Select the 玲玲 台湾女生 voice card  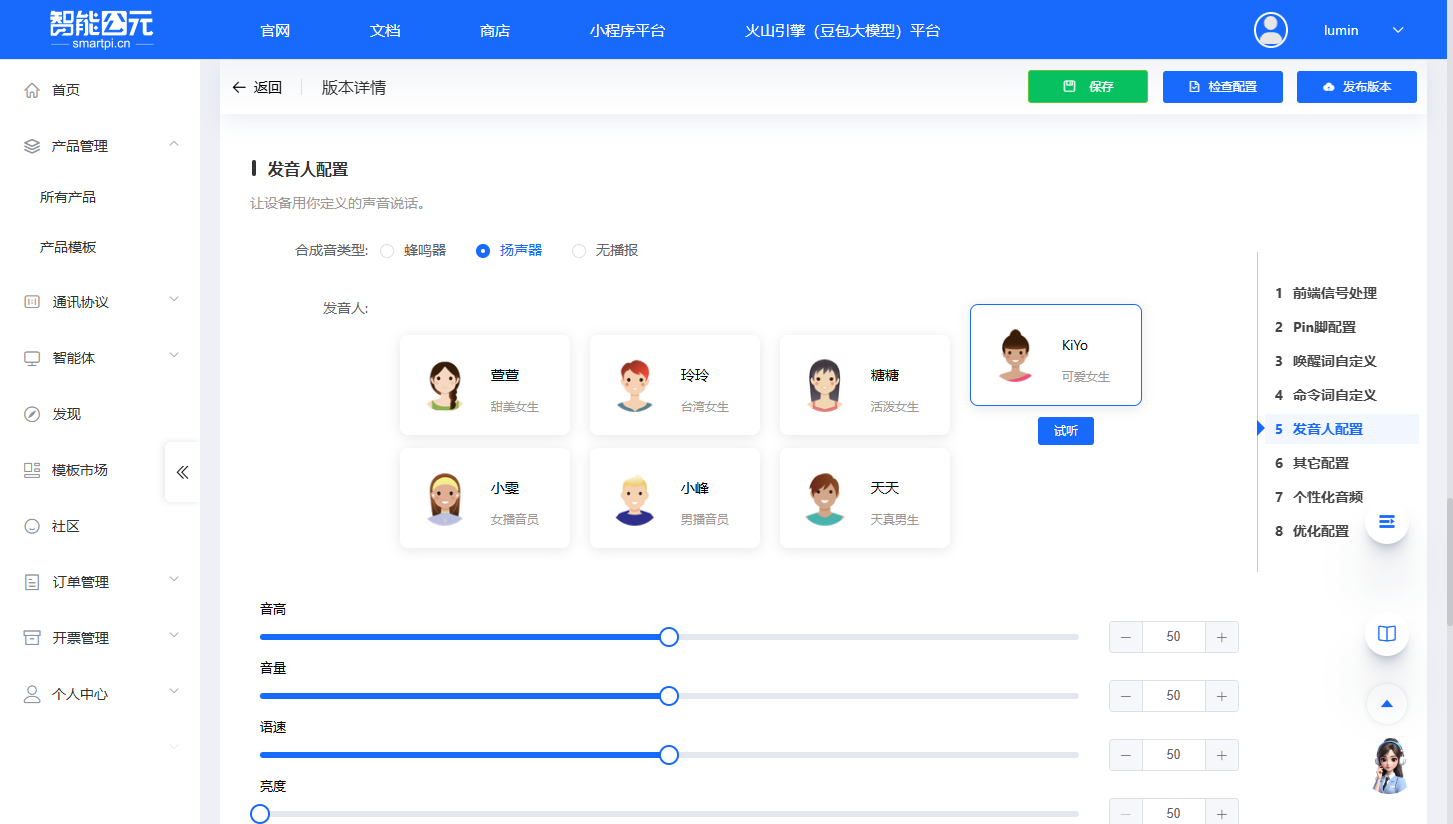pos(674,385)
